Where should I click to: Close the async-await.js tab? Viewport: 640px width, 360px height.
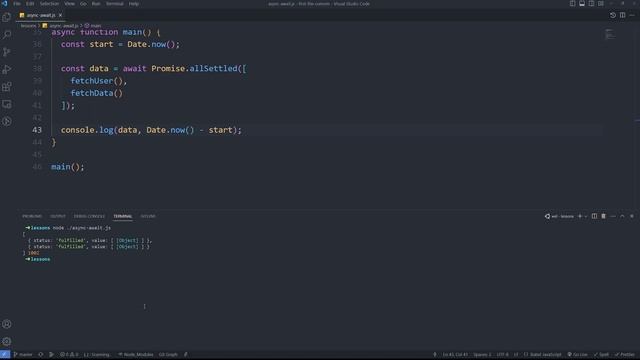tap(60, 15)
